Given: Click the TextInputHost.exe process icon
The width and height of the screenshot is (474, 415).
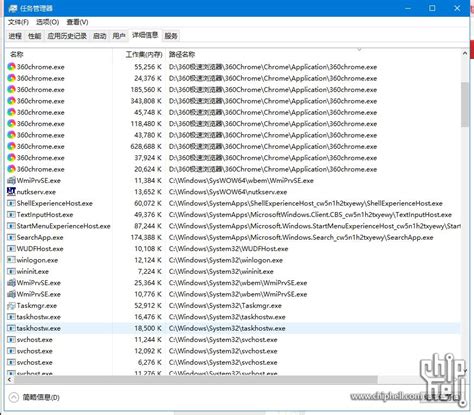Looking at the screenshot, I should [x=12, y=215].
